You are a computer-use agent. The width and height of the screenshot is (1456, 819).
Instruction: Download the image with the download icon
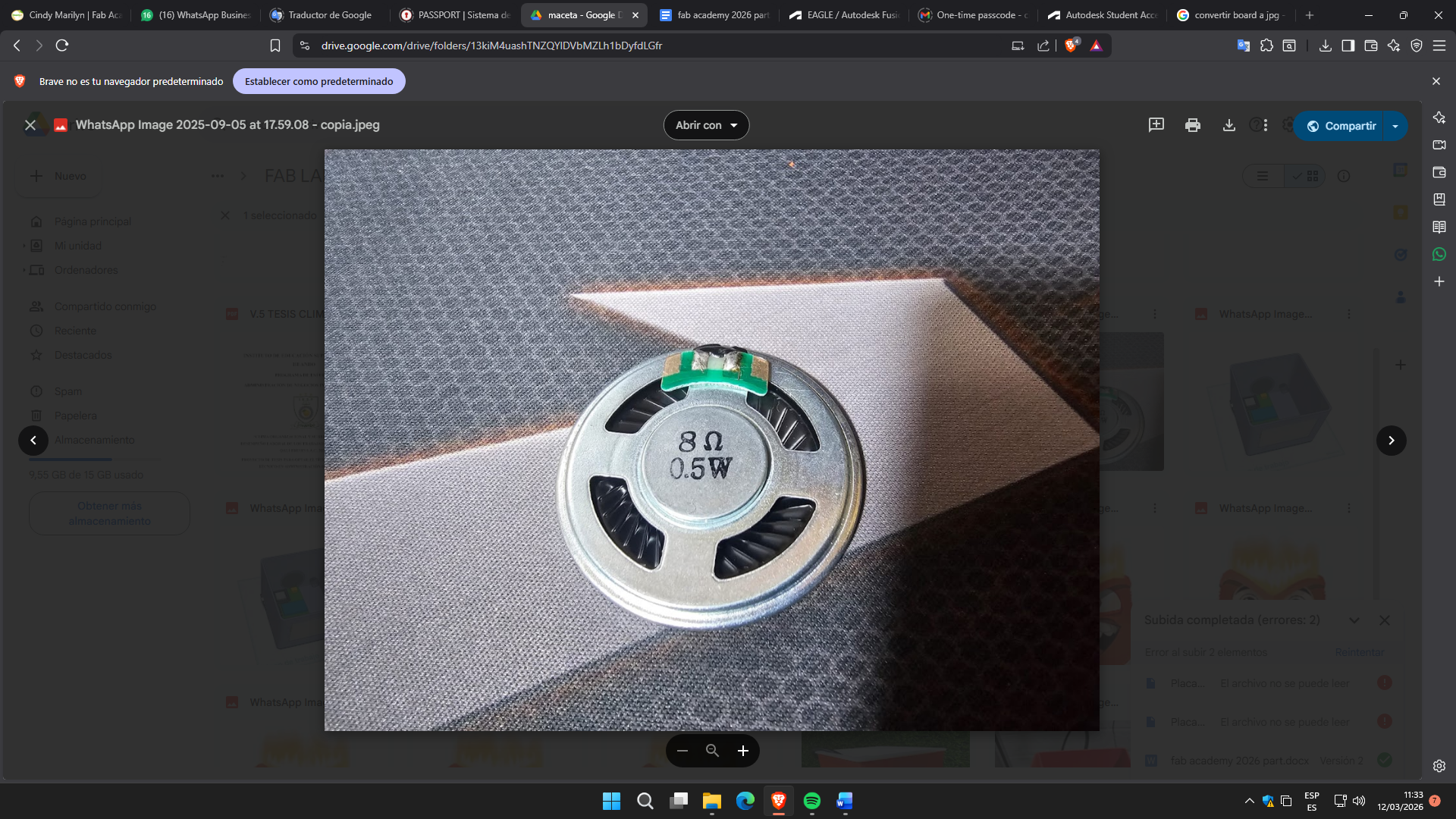[x=1229, y=125]
